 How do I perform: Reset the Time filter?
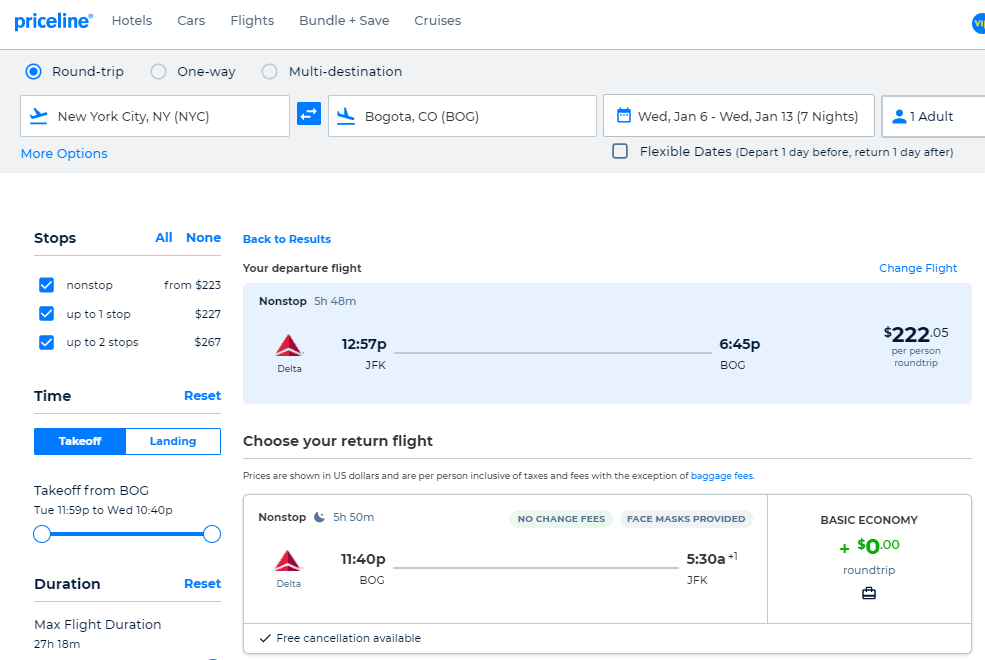[x=202, y=396]
